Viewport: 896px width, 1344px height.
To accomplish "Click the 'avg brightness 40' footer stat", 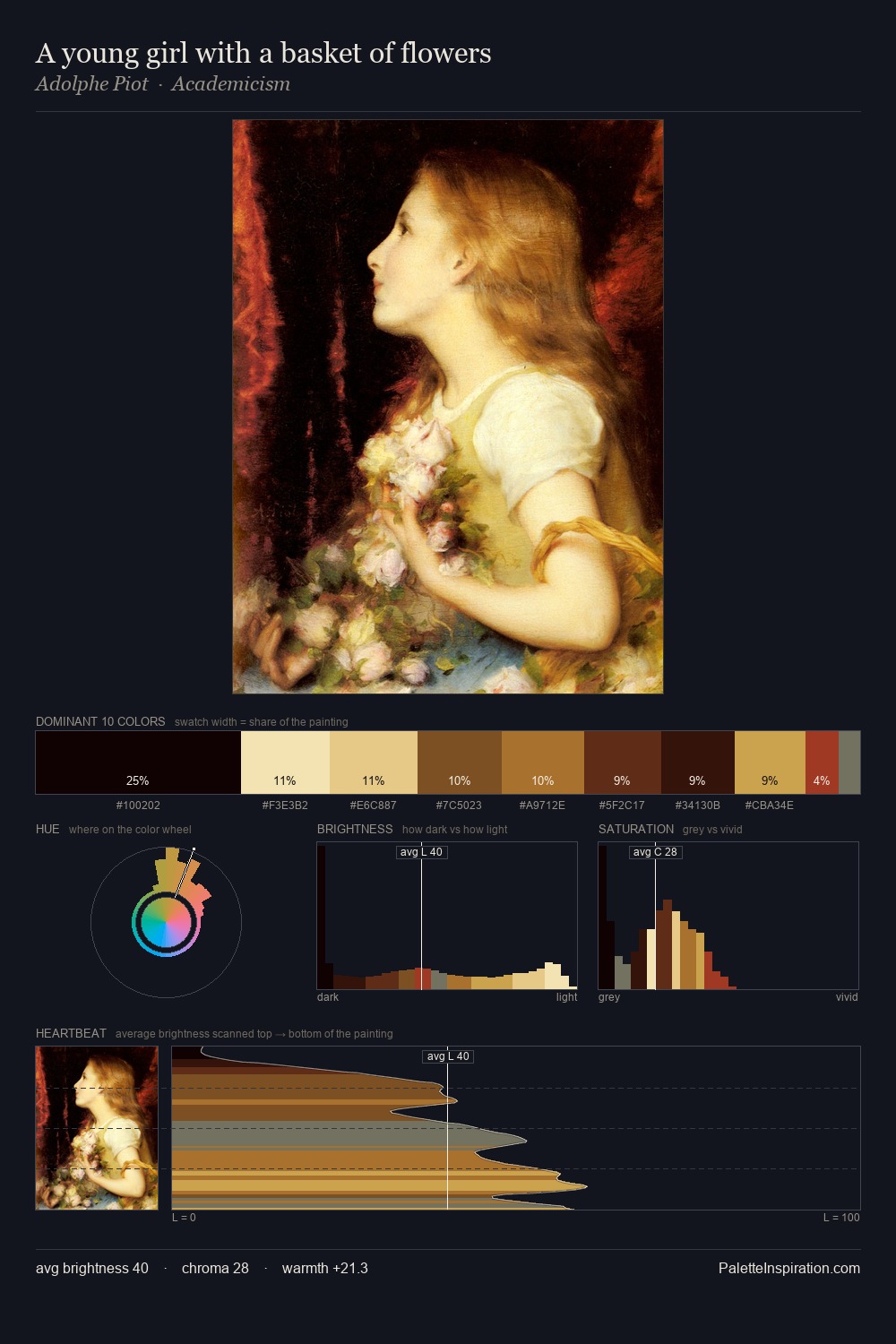I will 92,1269.
